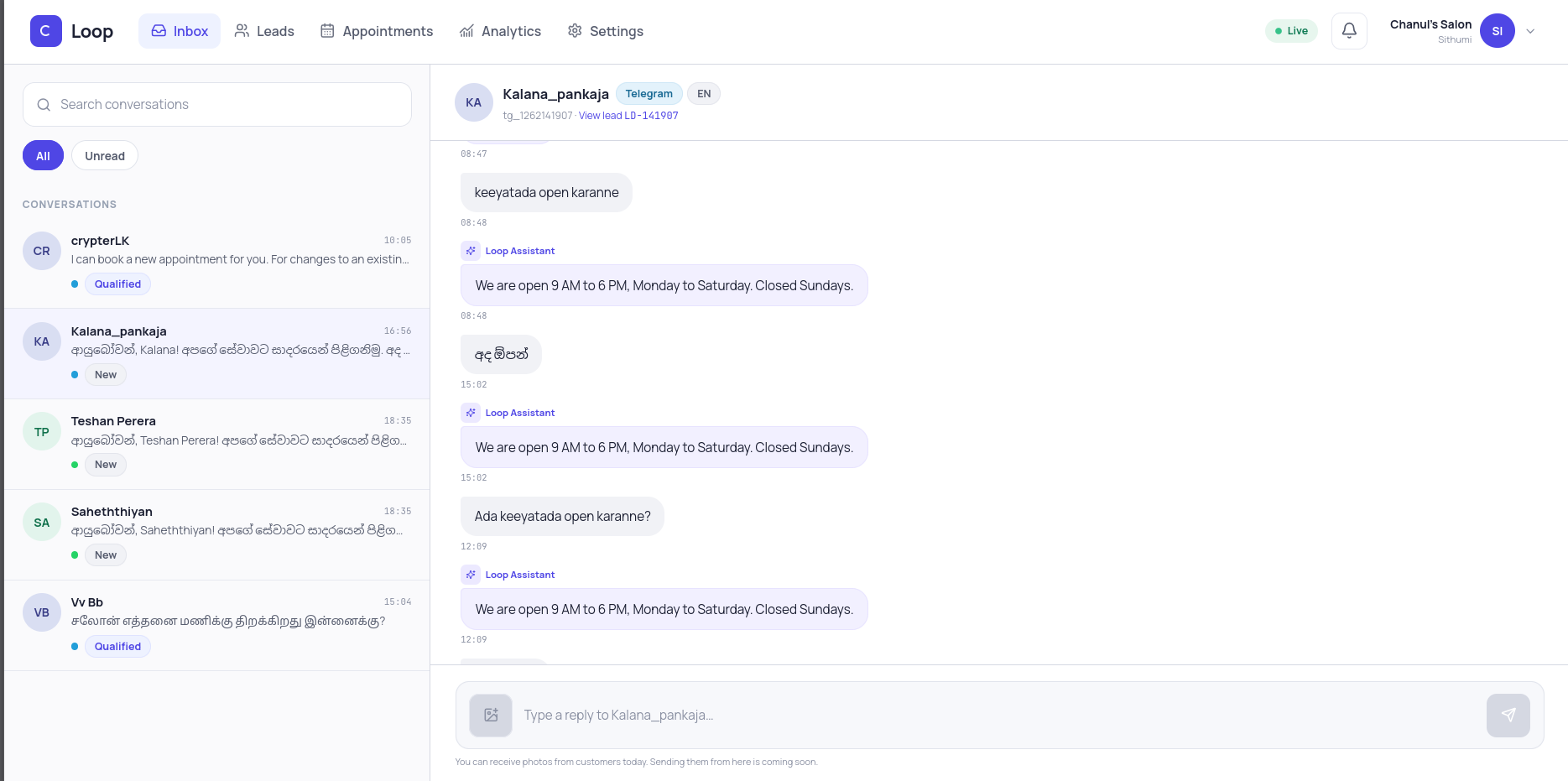This screenshot has width=1568, height=781.
Task: Select Kalana_pankaja in the conversation list
Action: pyautogui.click(x=217, y=353)
